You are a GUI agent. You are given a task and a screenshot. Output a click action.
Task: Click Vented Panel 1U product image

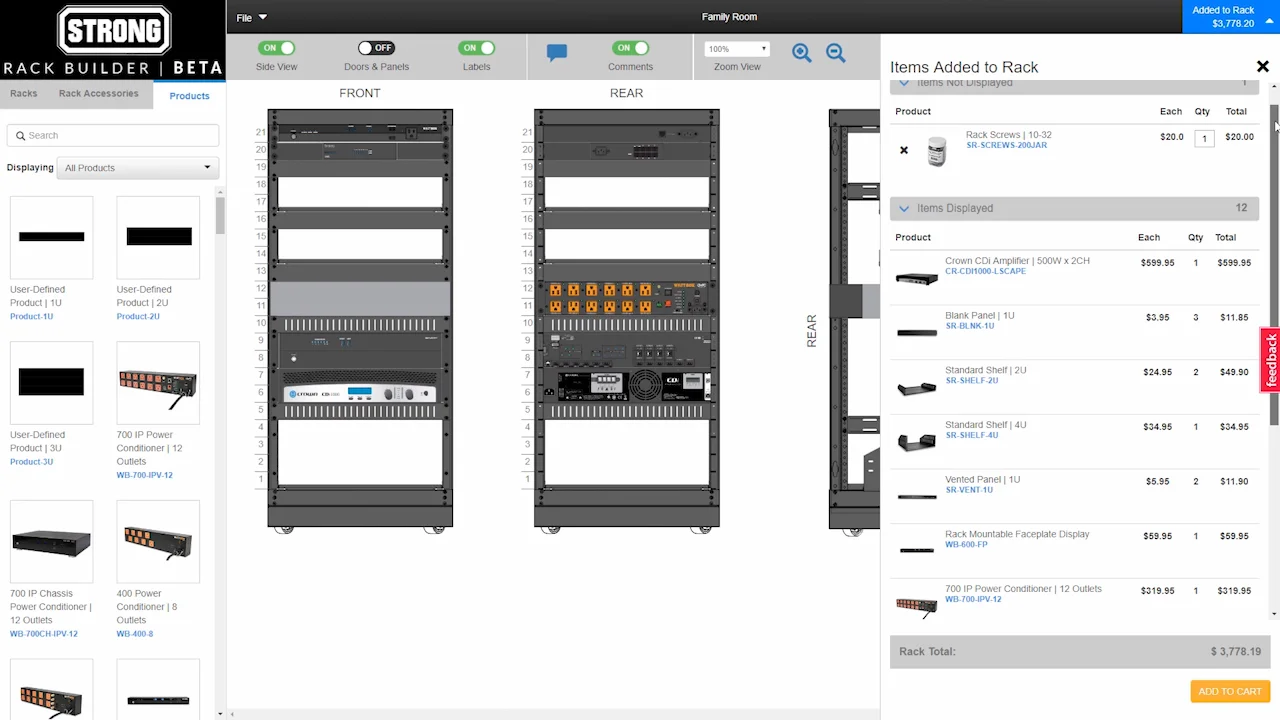(917, 497)
